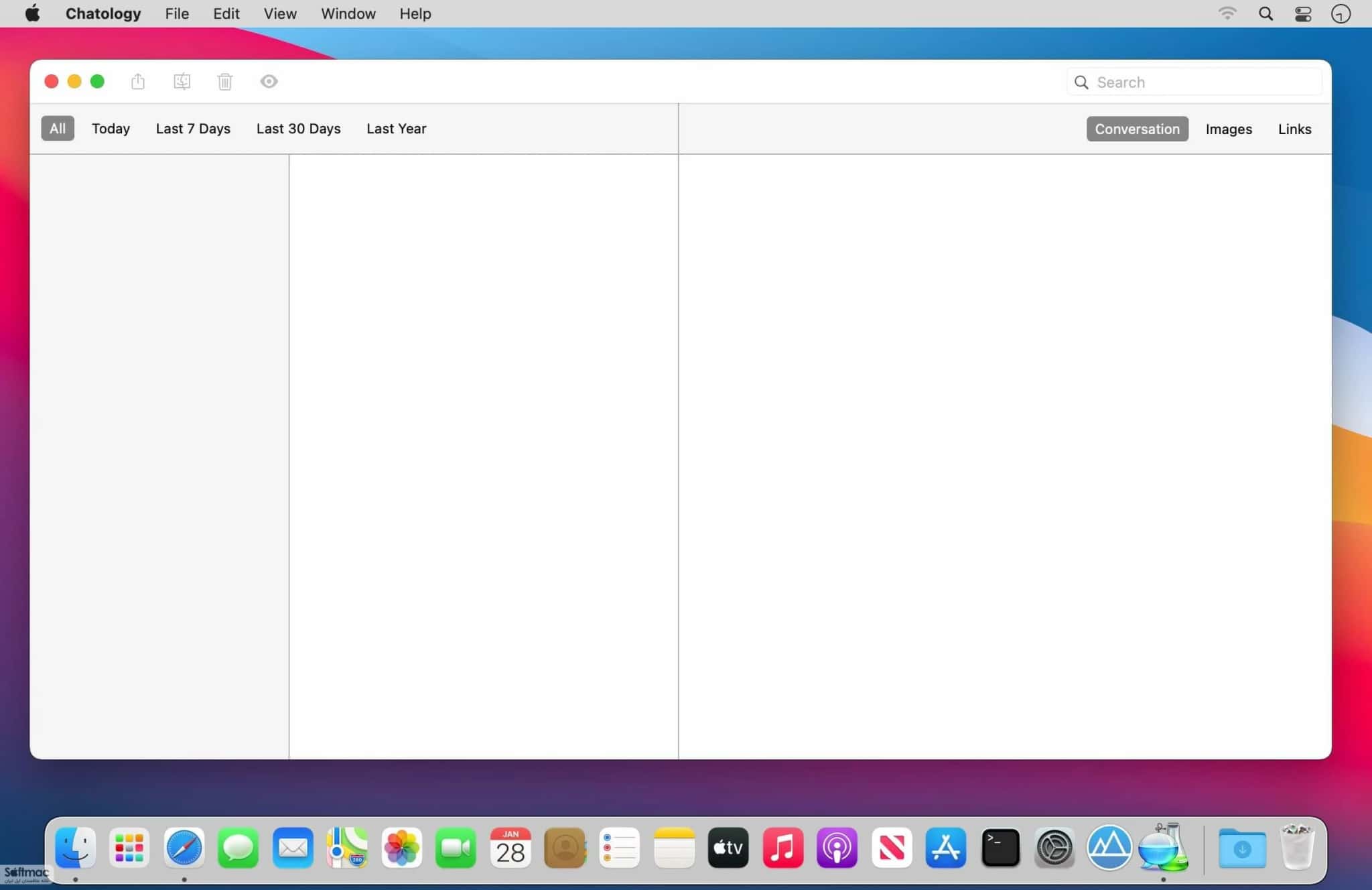The height and width of the screenshot is (890, 1372).
Task: Click the trash delete toolbar icon
Action: (225, 81)
